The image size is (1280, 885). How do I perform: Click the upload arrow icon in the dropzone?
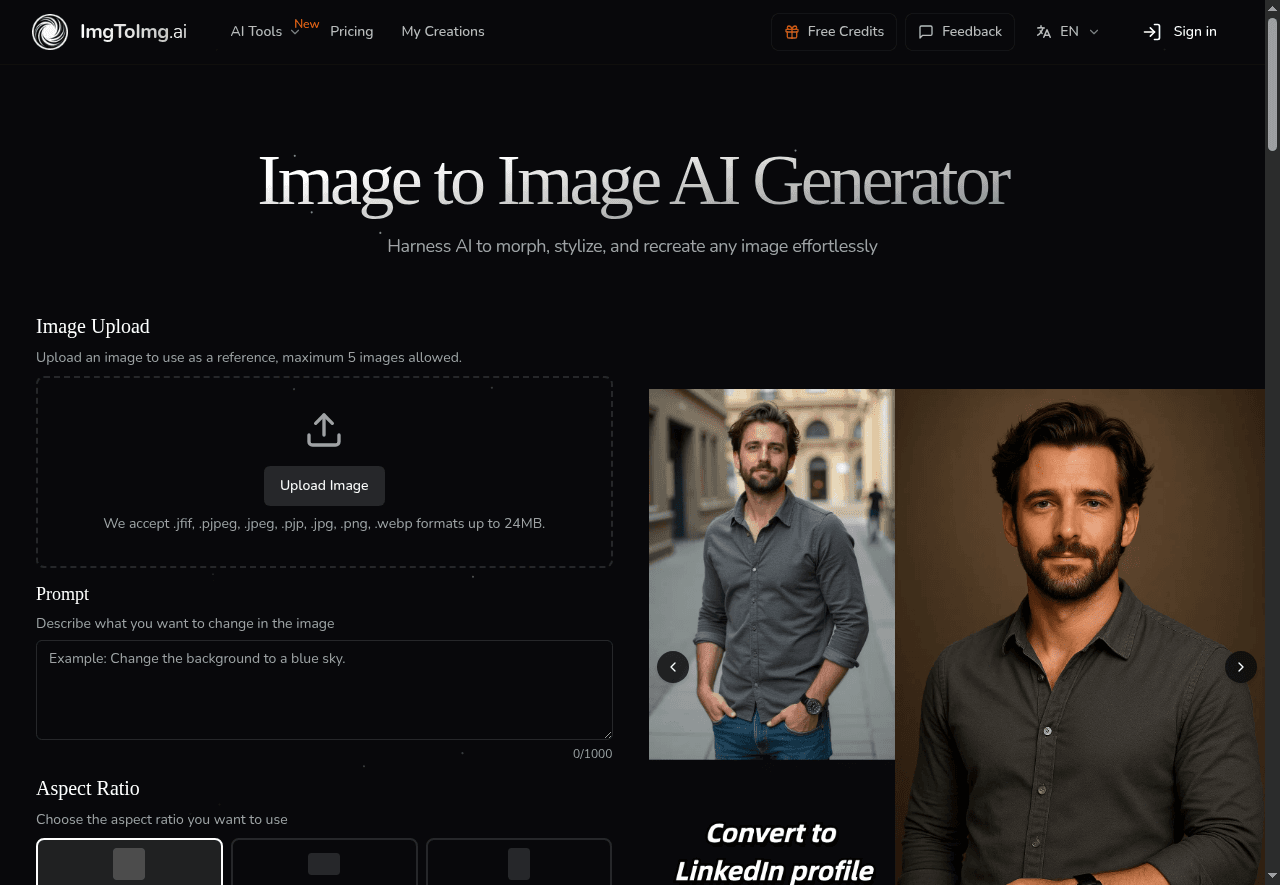pyautogui.click(x=324, y=428)
